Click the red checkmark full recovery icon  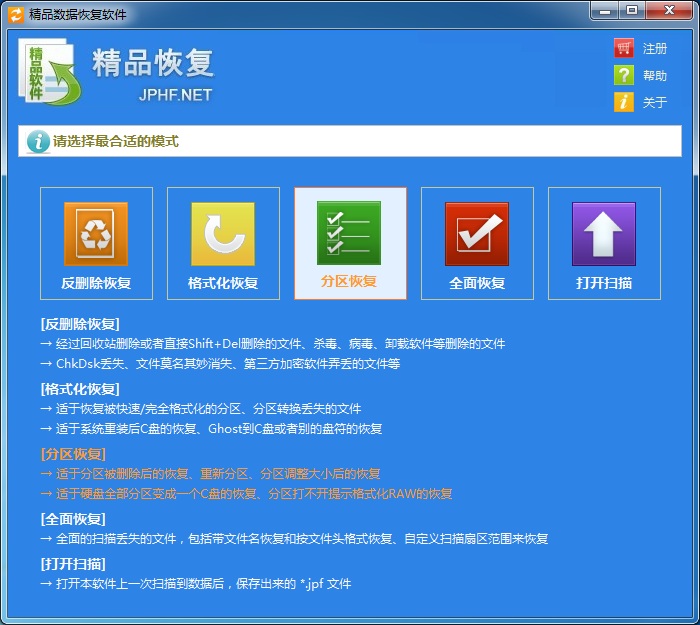click(477, 234)
